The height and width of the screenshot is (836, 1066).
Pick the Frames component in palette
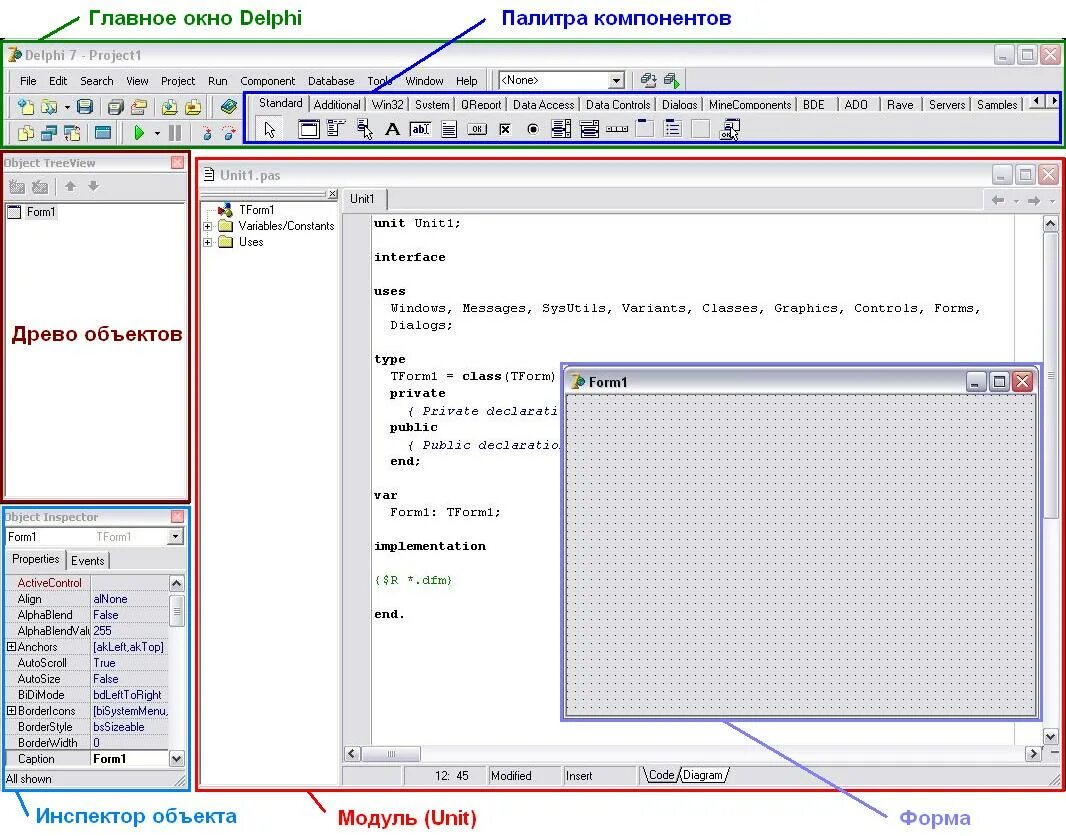(x=309, y=128)
